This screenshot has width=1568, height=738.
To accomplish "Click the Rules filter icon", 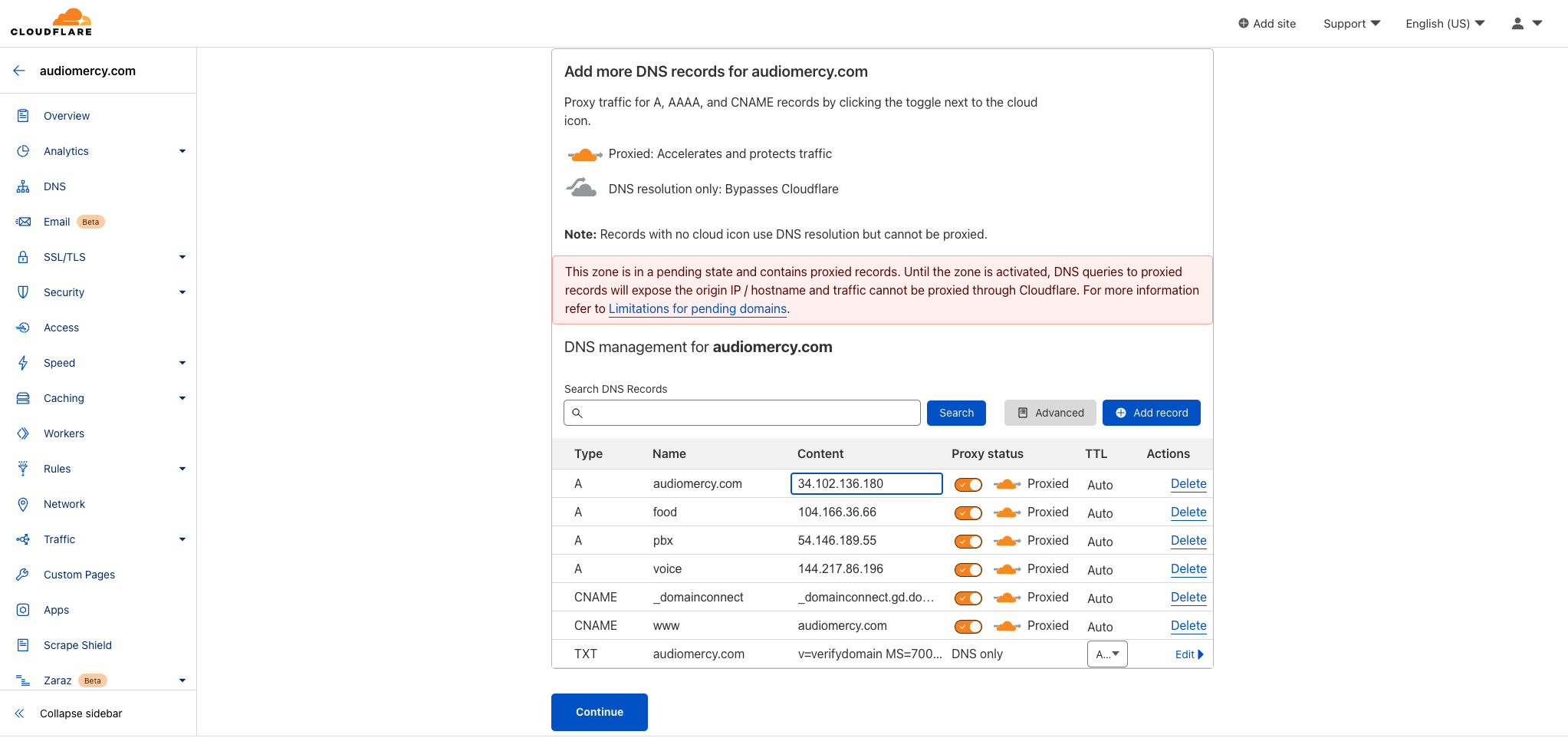I will [x=23, y=469].
